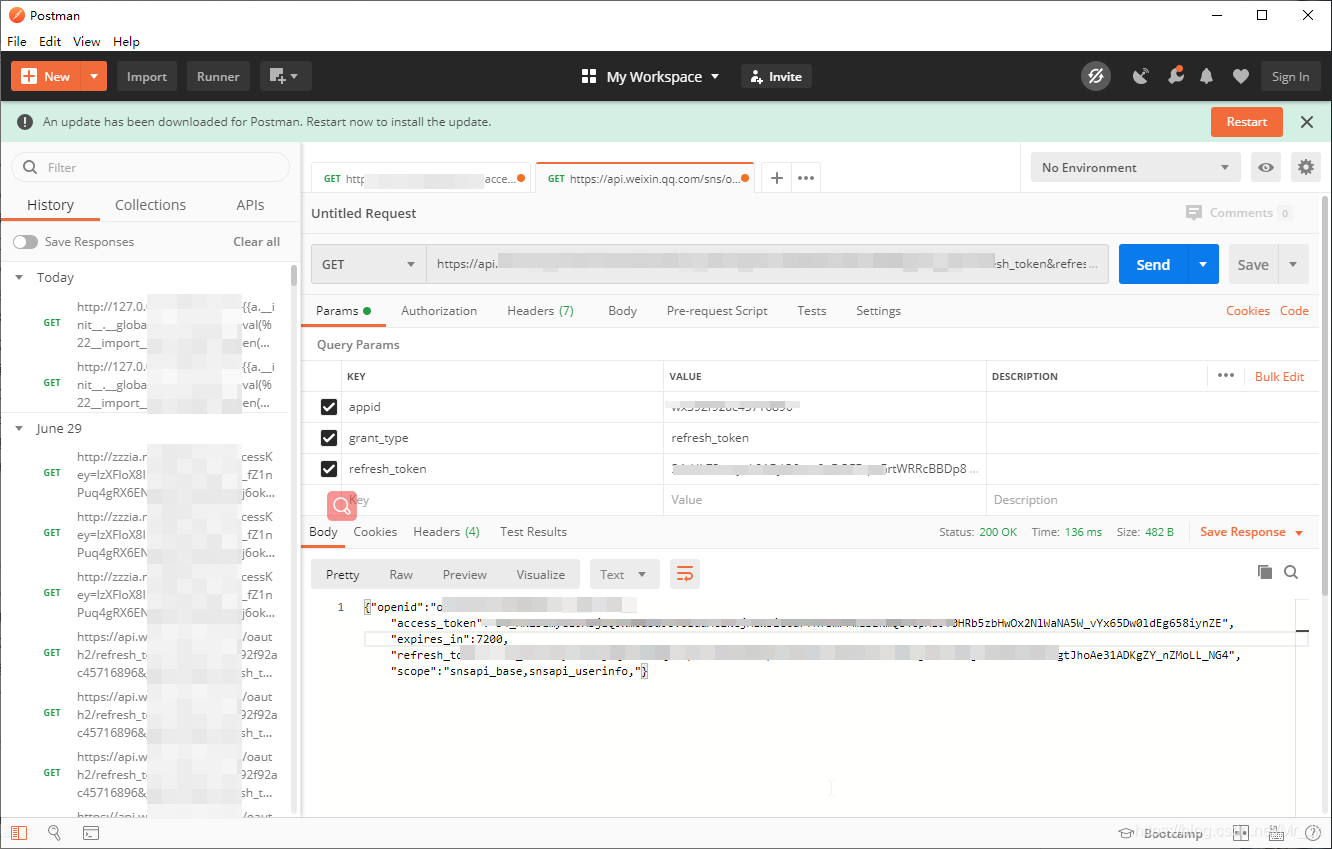Click the red magnifier floating icon
The height and width of the screenshot is (849, 1332).
pos(342,506)
